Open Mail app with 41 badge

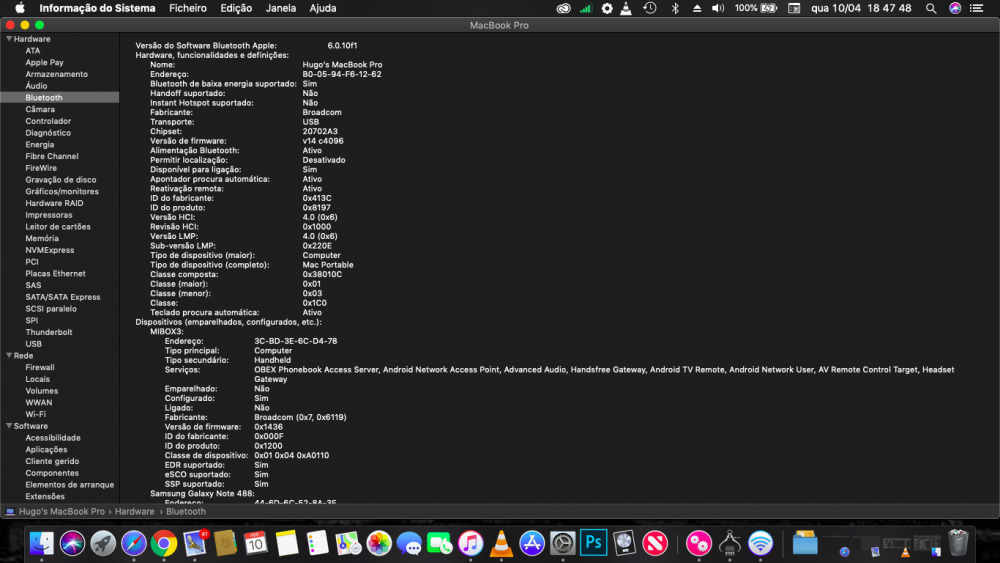(x=195, y=543)
